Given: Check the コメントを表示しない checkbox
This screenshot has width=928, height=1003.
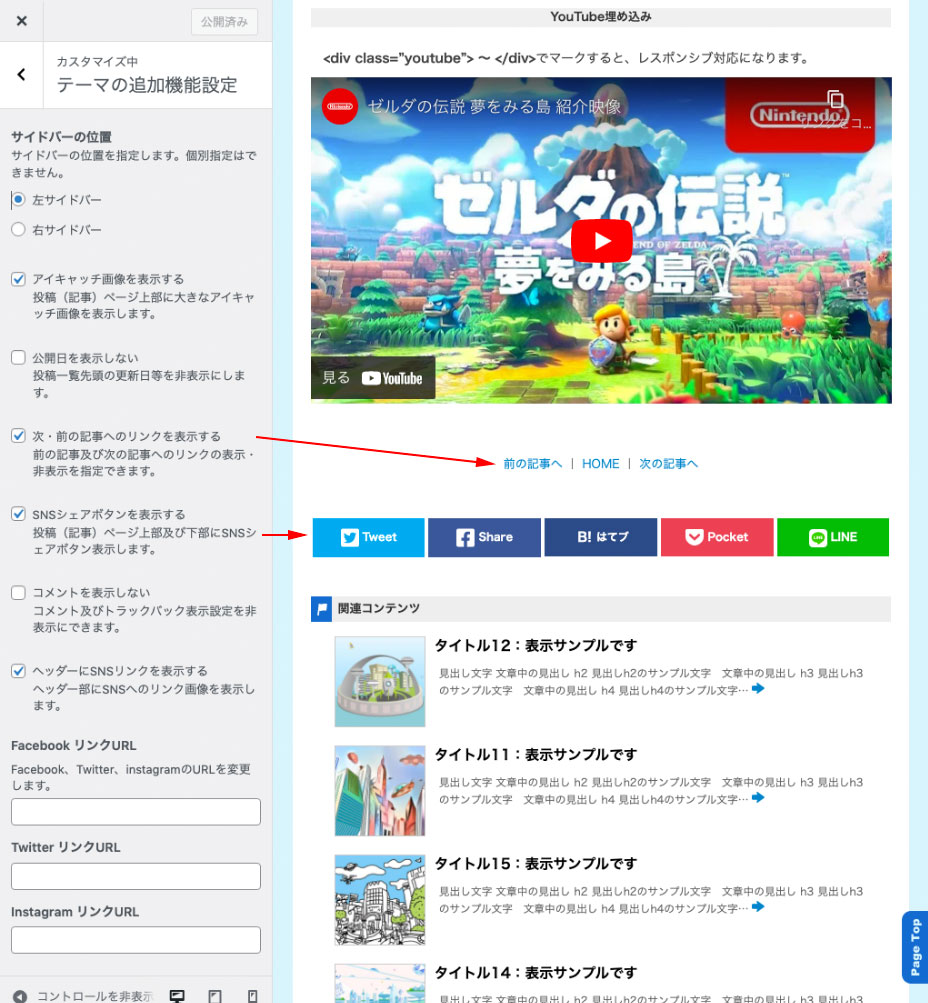Looking at the screenshot, I should [19, 592].
